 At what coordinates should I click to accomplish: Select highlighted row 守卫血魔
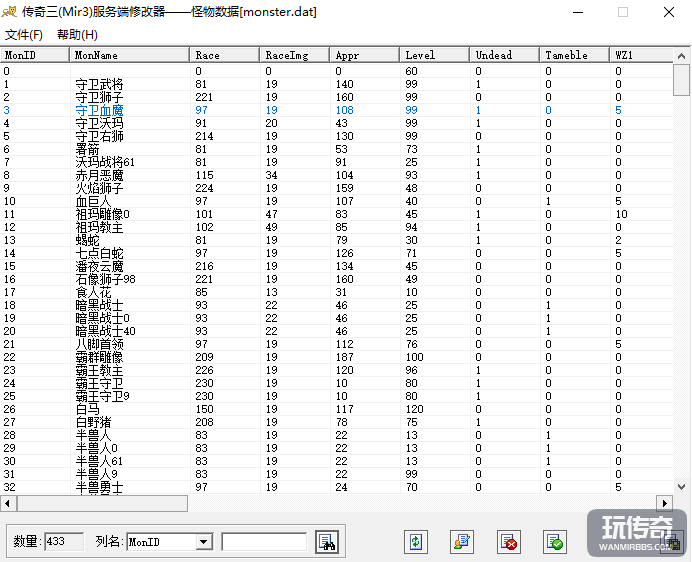click(x=336, y=110)
